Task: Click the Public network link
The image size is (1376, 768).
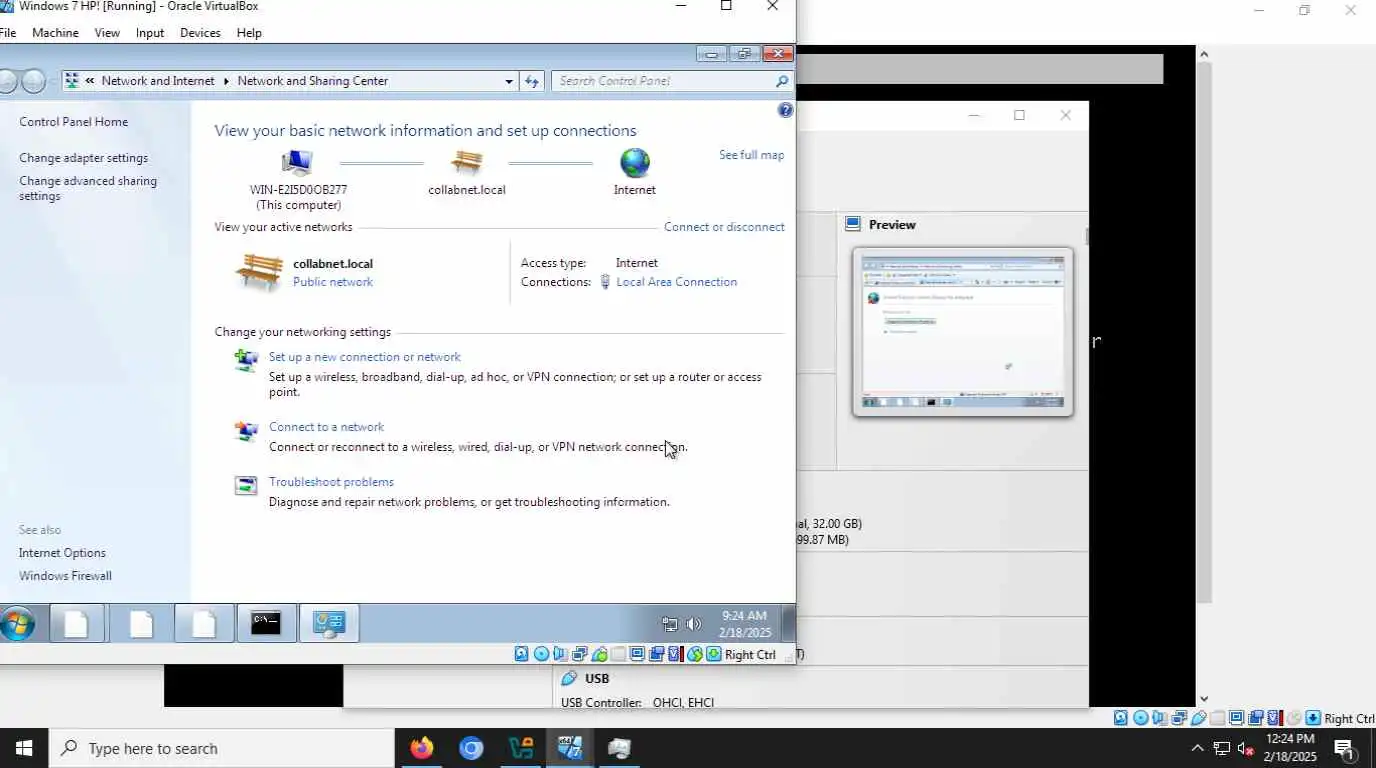Action: pos(333,282)
